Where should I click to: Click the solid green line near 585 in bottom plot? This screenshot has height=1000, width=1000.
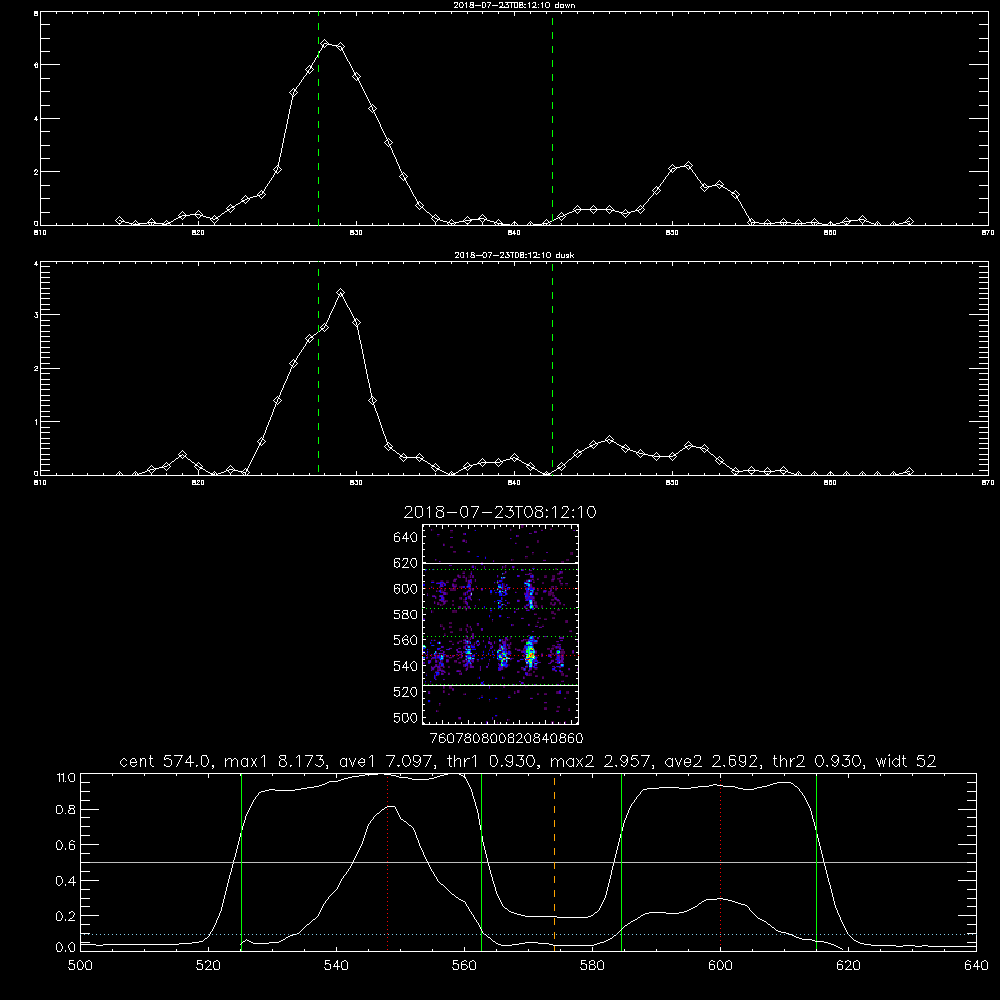tap(621, 861)
